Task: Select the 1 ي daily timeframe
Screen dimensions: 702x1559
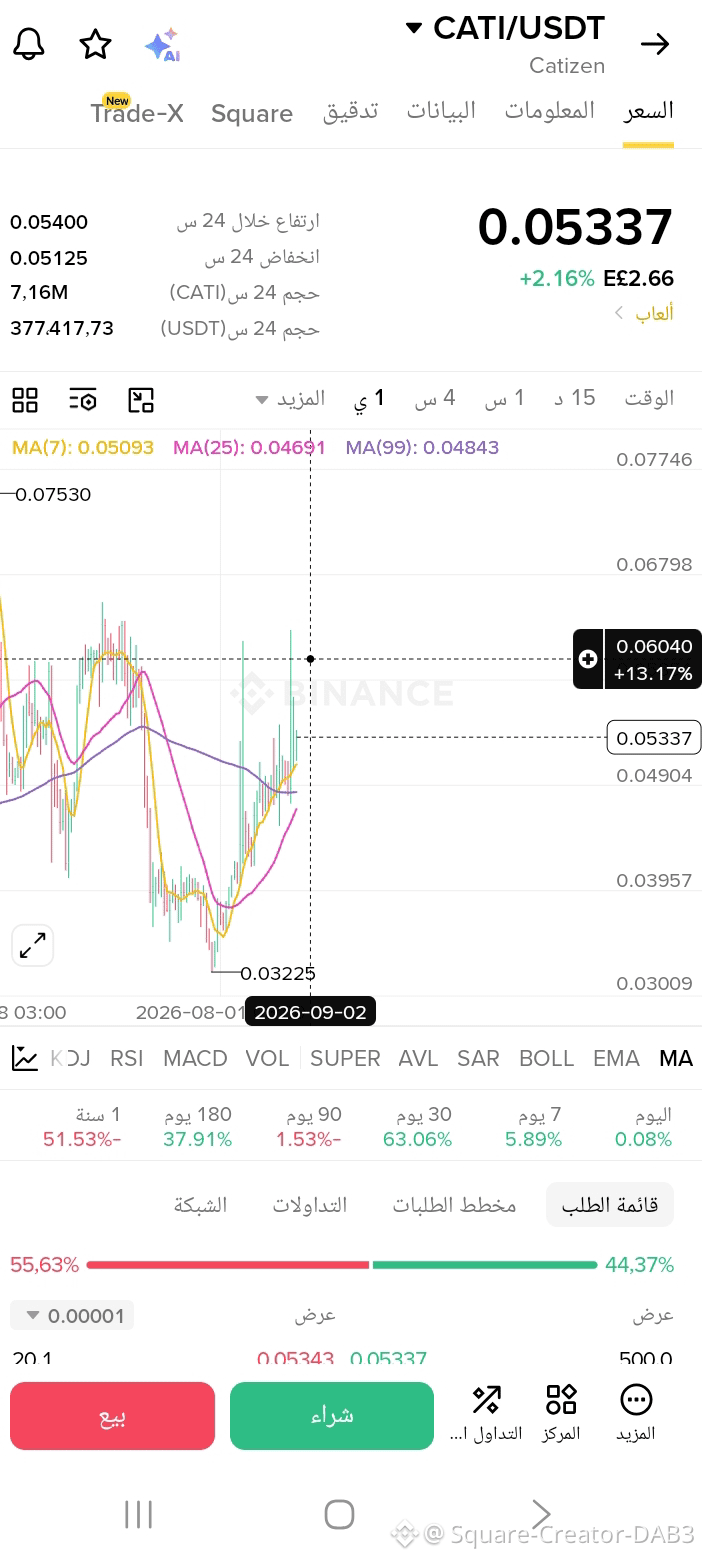Action: (369, 399)
